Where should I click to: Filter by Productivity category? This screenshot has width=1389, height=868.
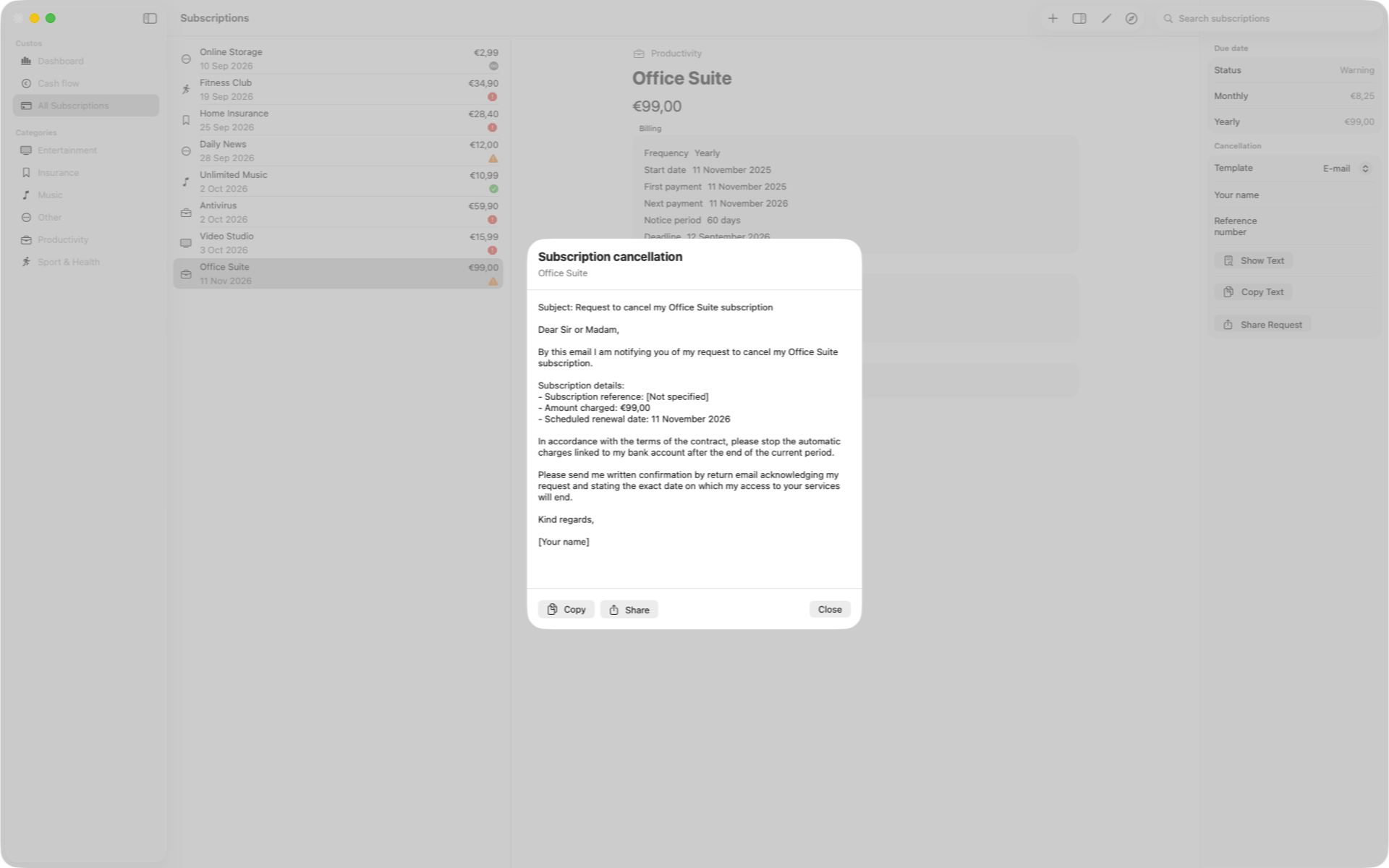86,240
